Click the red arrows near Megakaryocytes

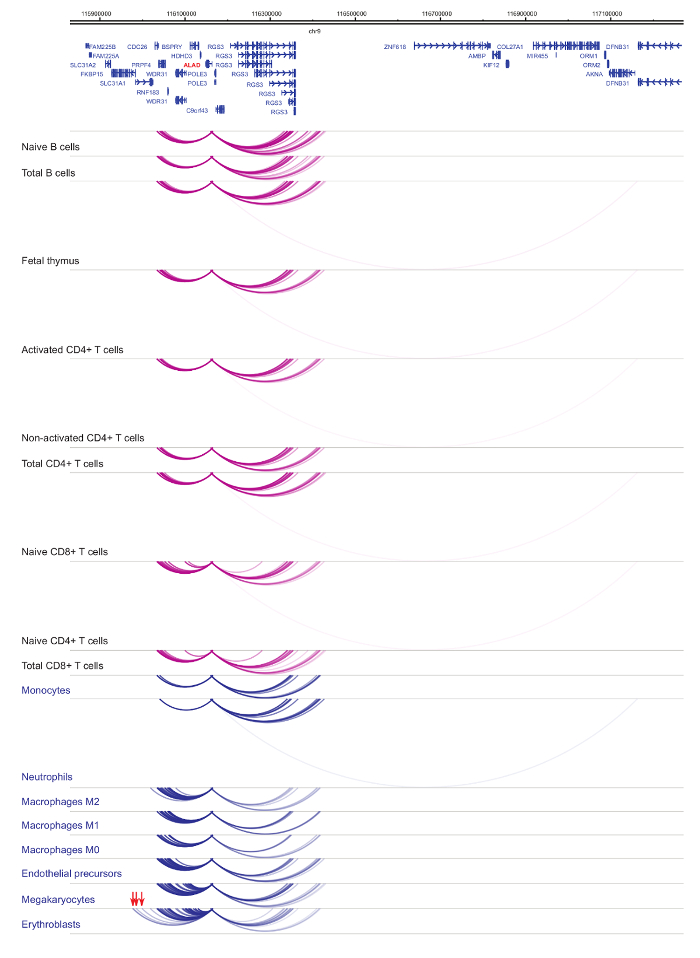tap(138, 899)
